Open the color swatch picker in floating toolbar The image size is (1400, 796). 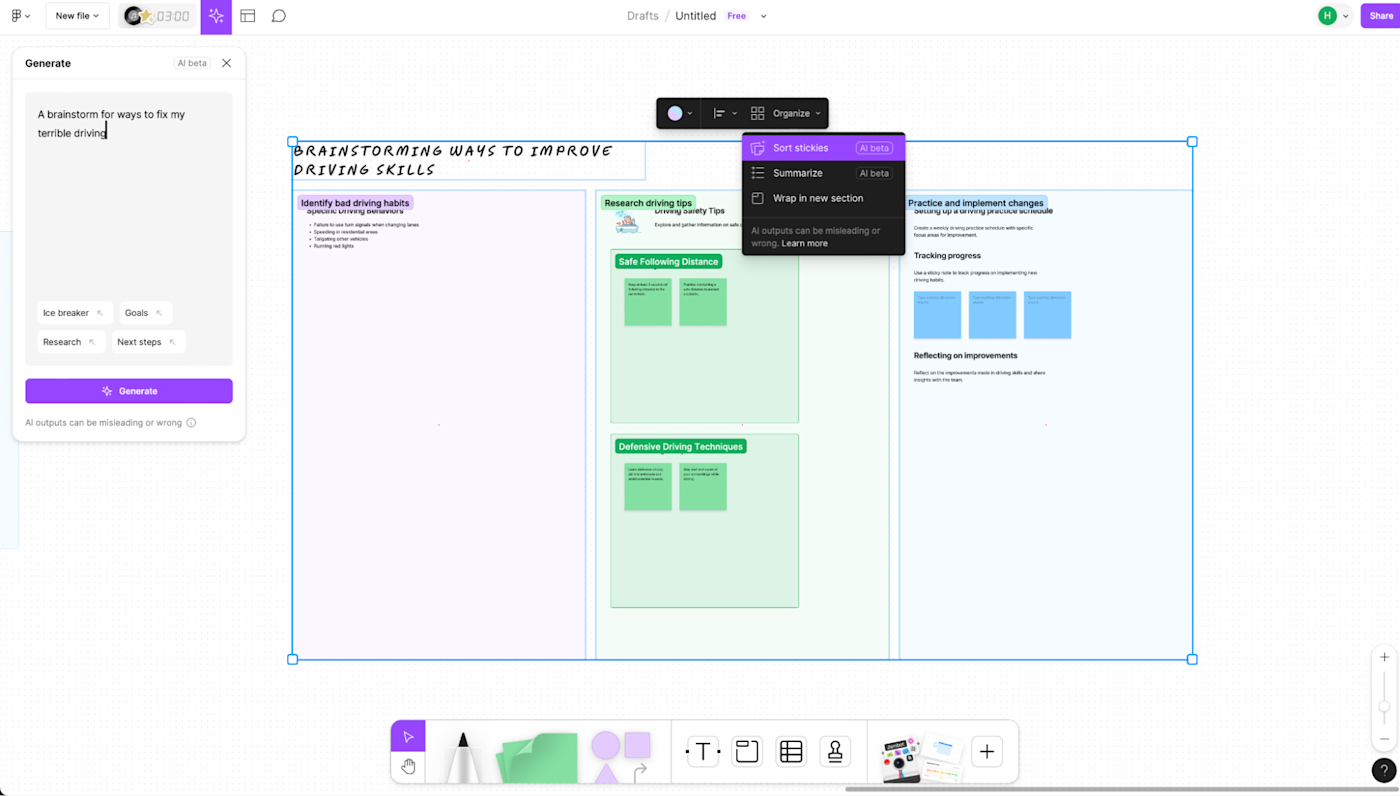pos(680,113)
